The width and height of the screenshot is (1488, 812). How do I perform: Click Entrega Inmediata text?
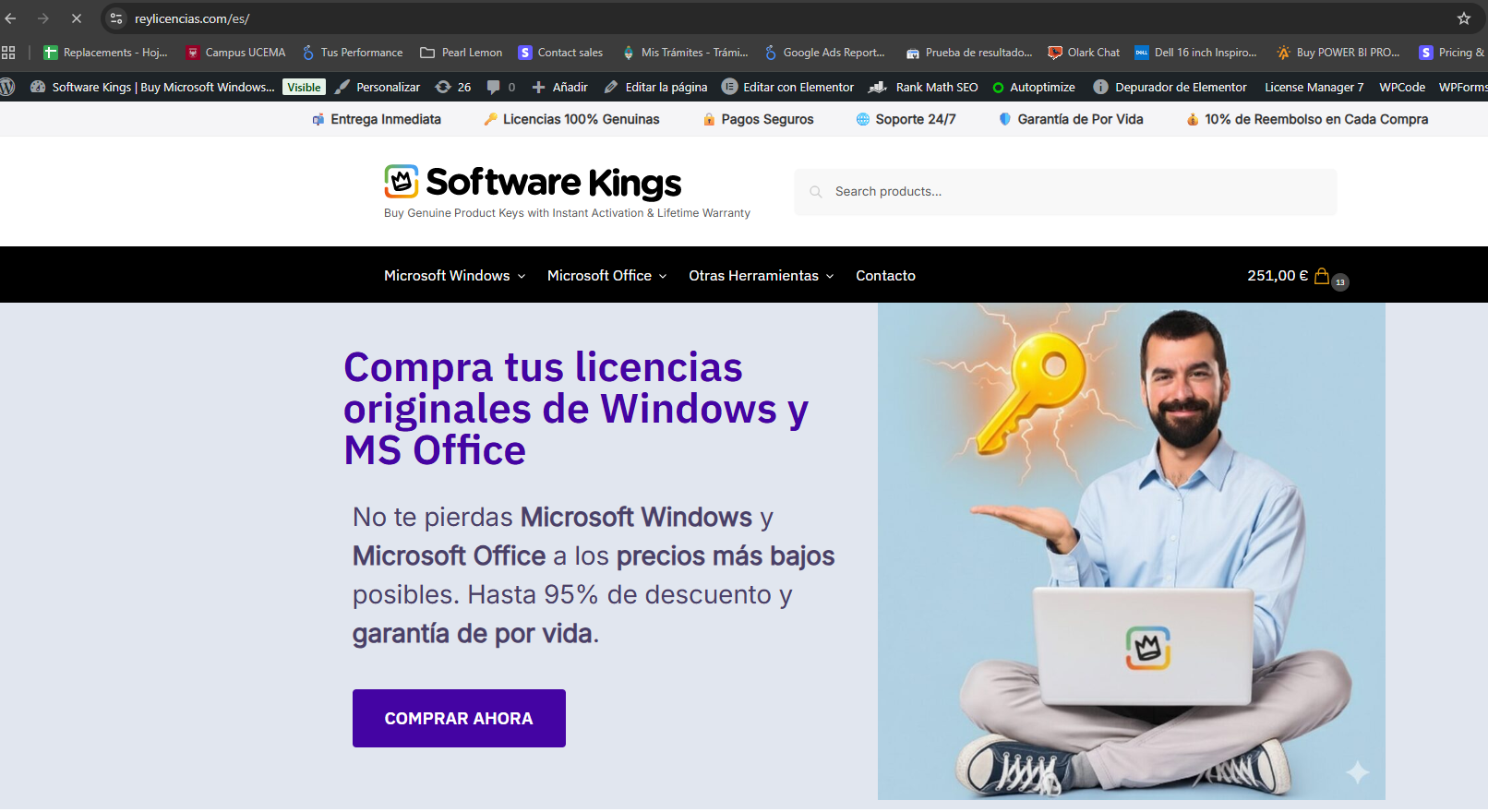click(386, 119)
